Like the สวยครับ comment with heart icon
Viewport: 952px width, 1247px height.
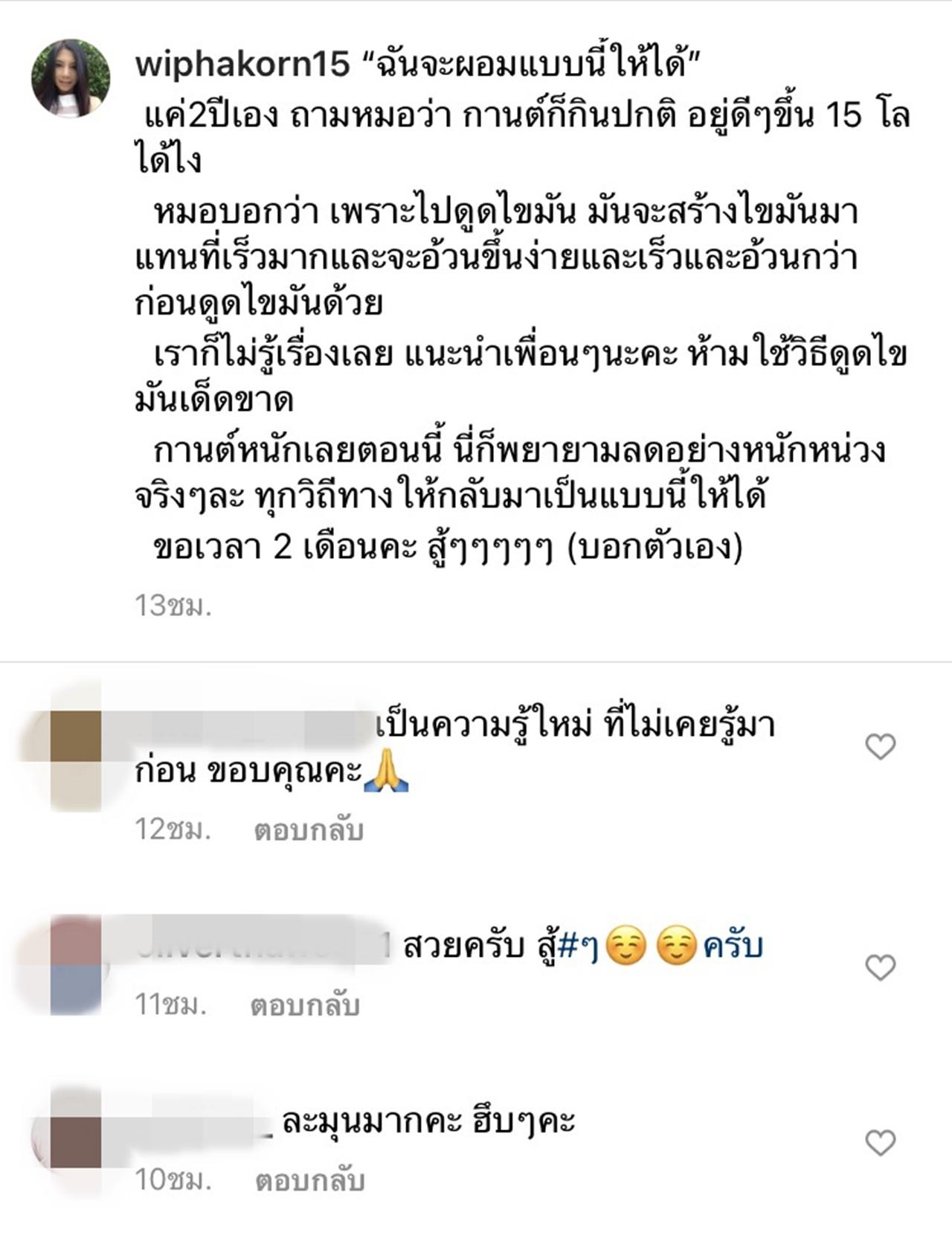point(881,967)
